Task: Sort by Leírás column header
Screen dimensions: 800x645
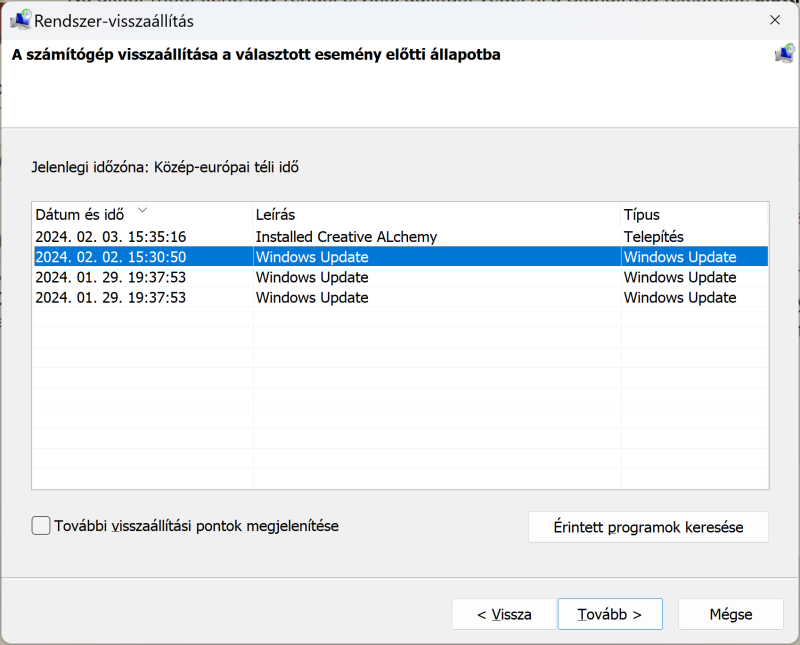Action: tap(275, 215)
